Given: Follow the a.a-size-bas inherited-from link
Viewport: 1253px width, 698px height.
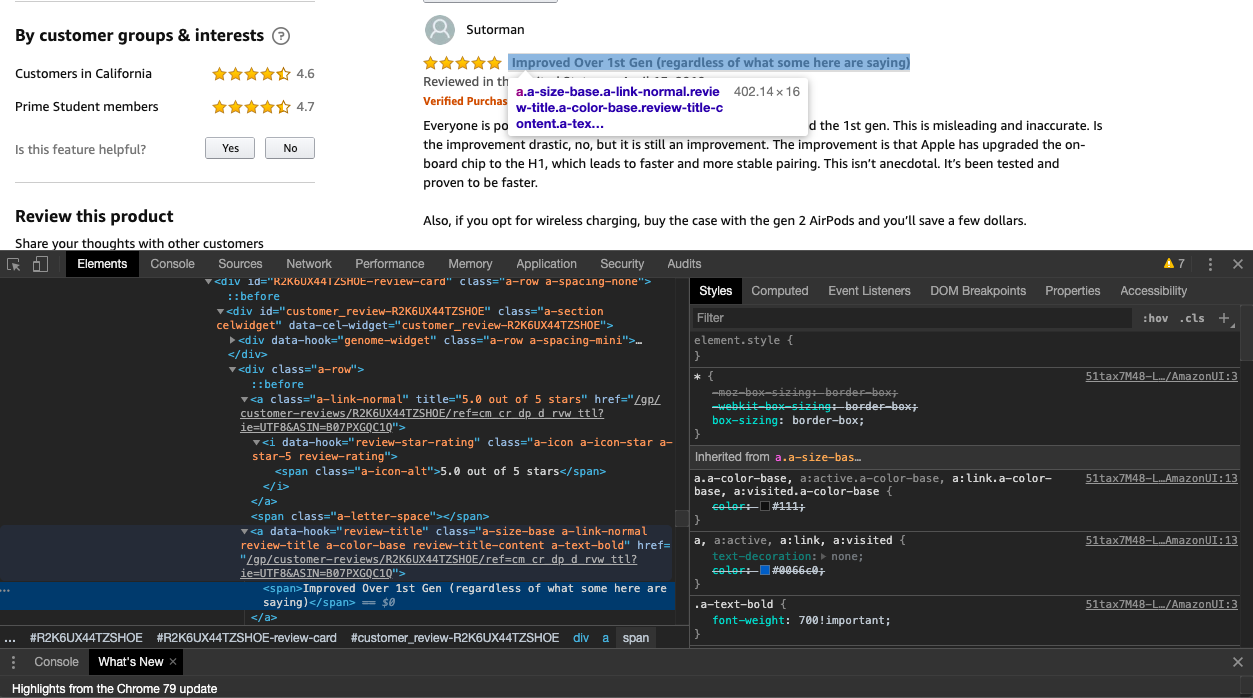Looking at the screenshot, I should coord(817,457).
